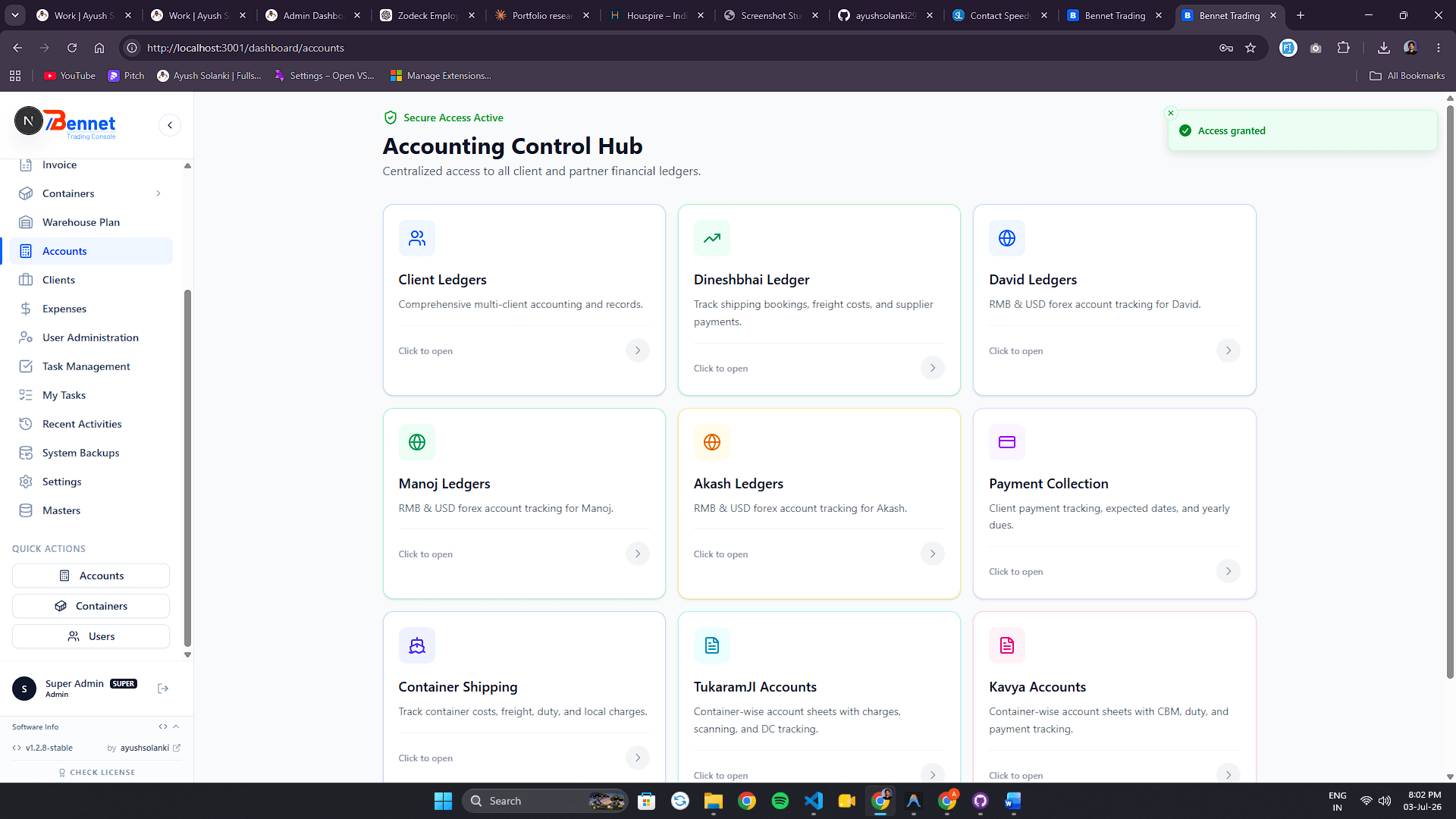Open System Backups in the sidebar

[x=91, y=453]
